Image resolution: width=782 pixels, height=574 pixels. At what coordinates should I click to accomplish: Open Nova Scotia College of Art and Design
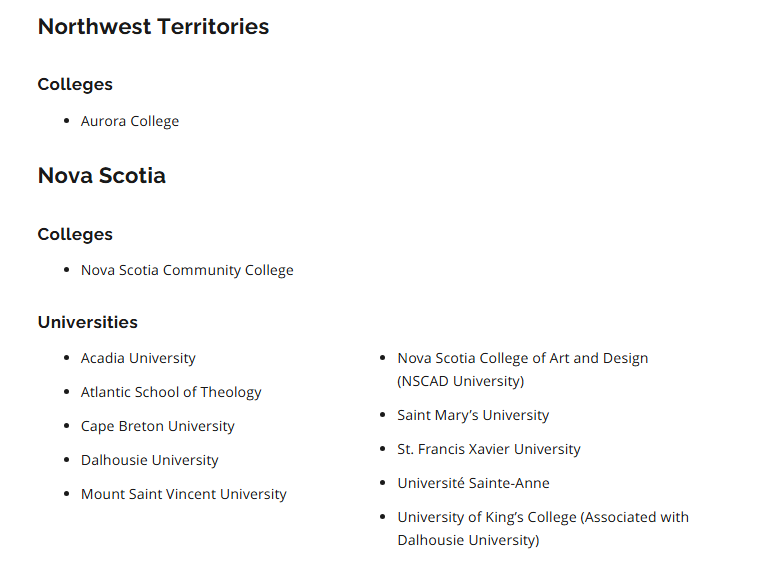tap(523, 370)
